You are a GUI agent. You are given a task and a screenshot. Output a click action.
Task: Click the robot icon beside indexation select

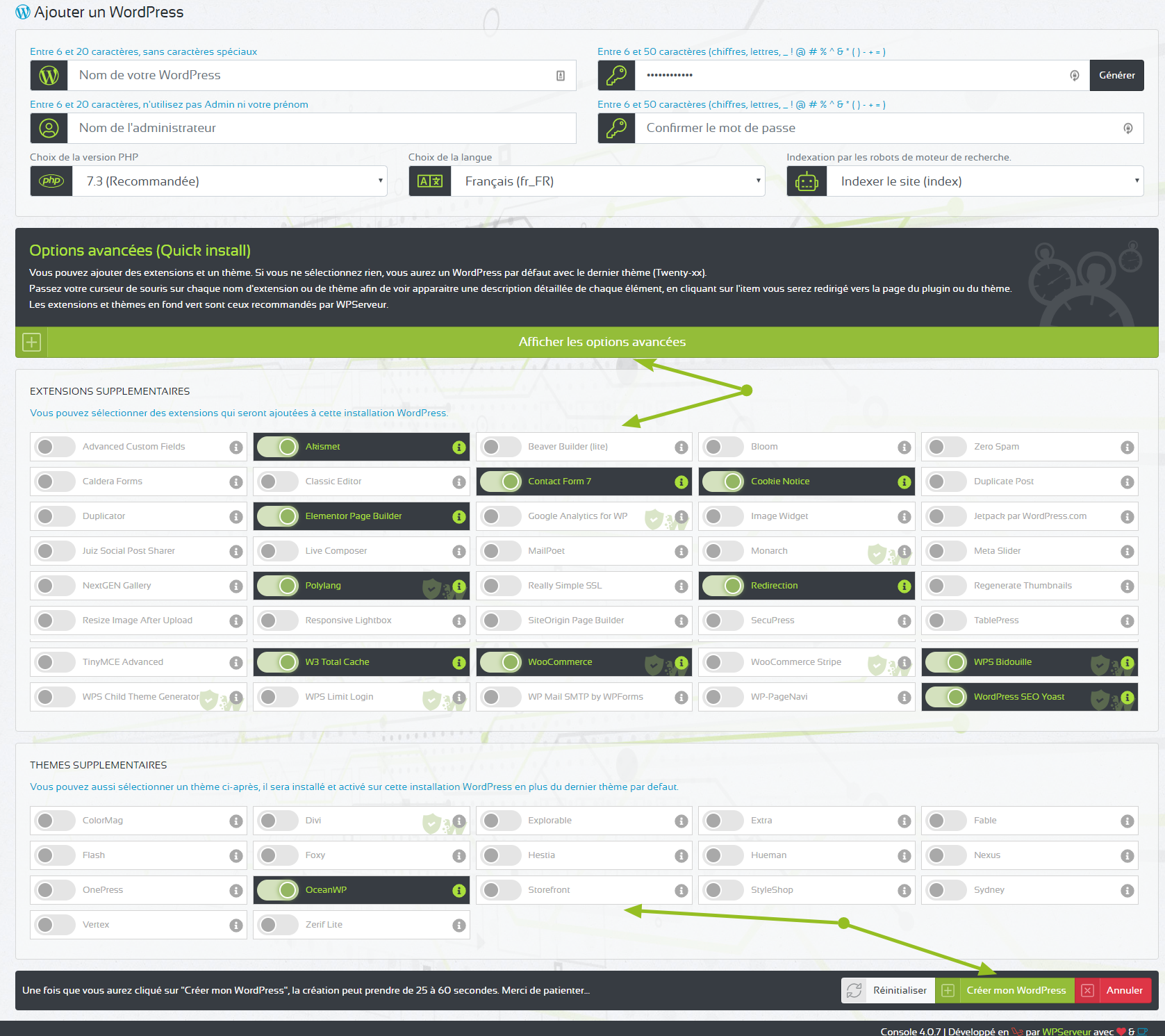pos(807,181)
